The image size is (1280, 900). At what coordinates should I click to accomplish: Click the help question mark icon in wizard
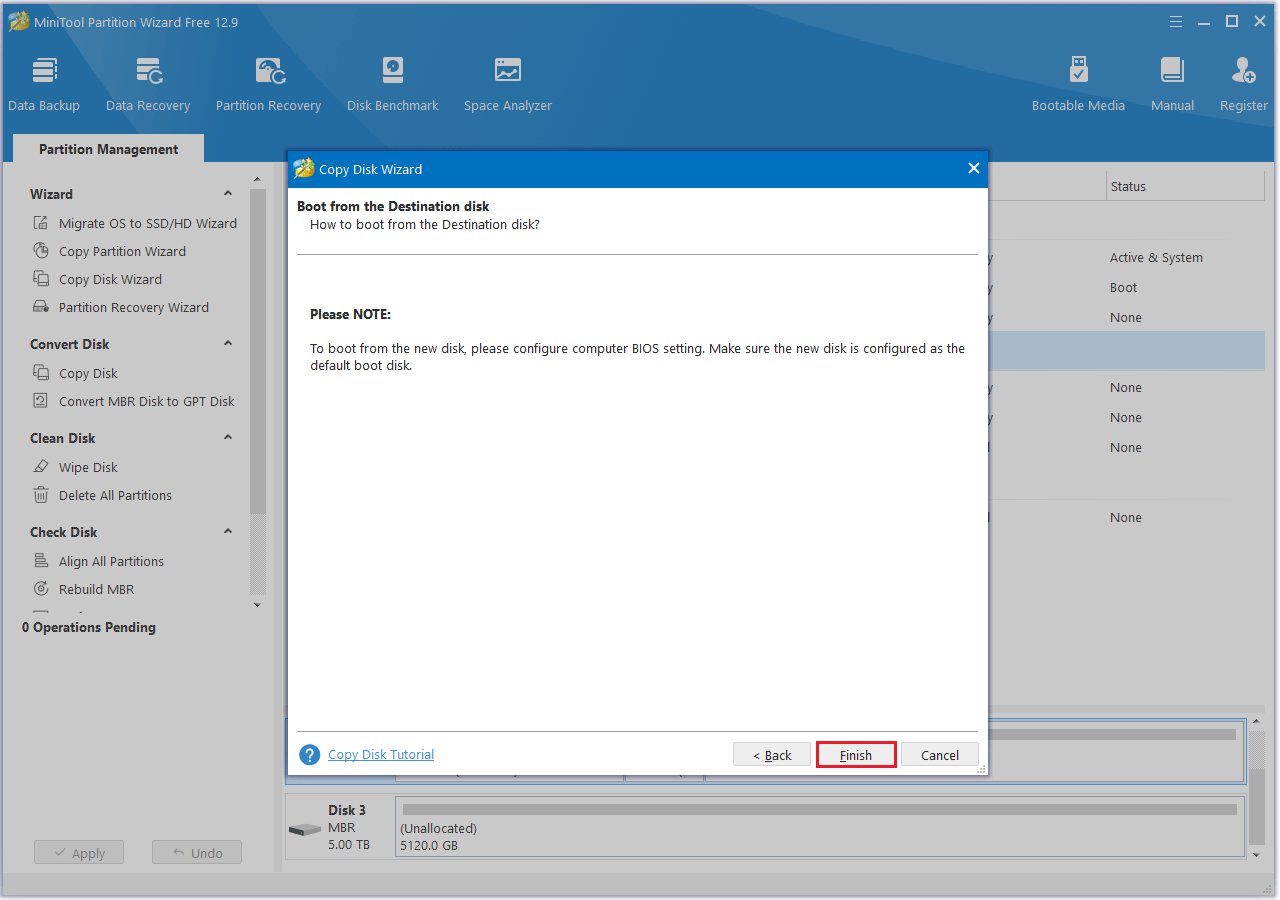click(310, 755)
